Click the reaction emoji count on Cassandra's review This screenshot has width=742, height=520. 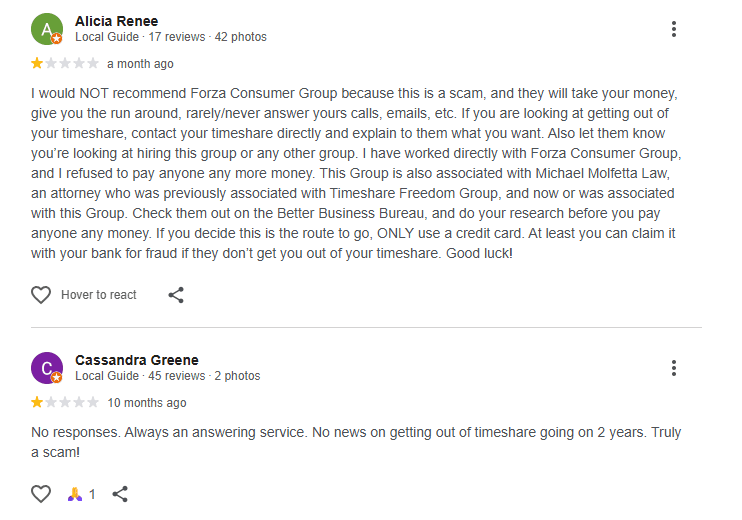pos(82,494)
